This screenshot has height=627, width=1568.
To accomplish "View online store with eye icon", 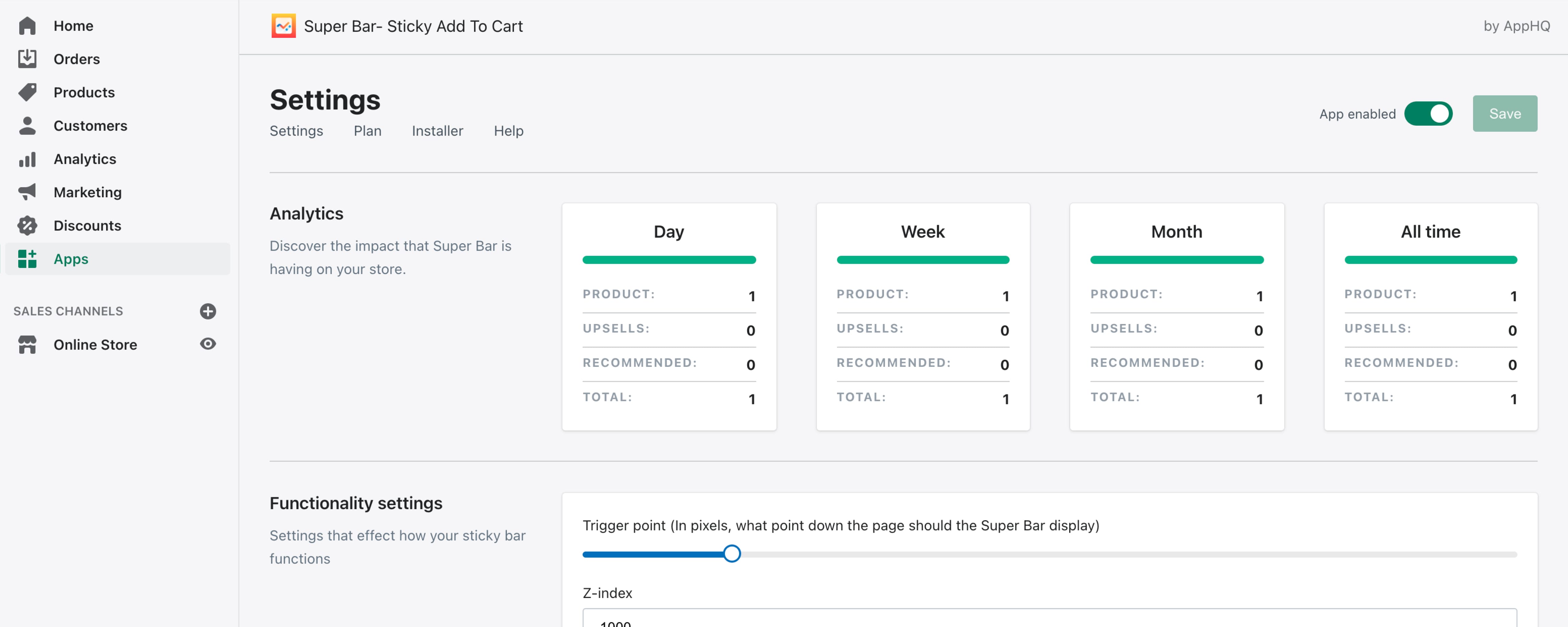I will coord(207,344).
